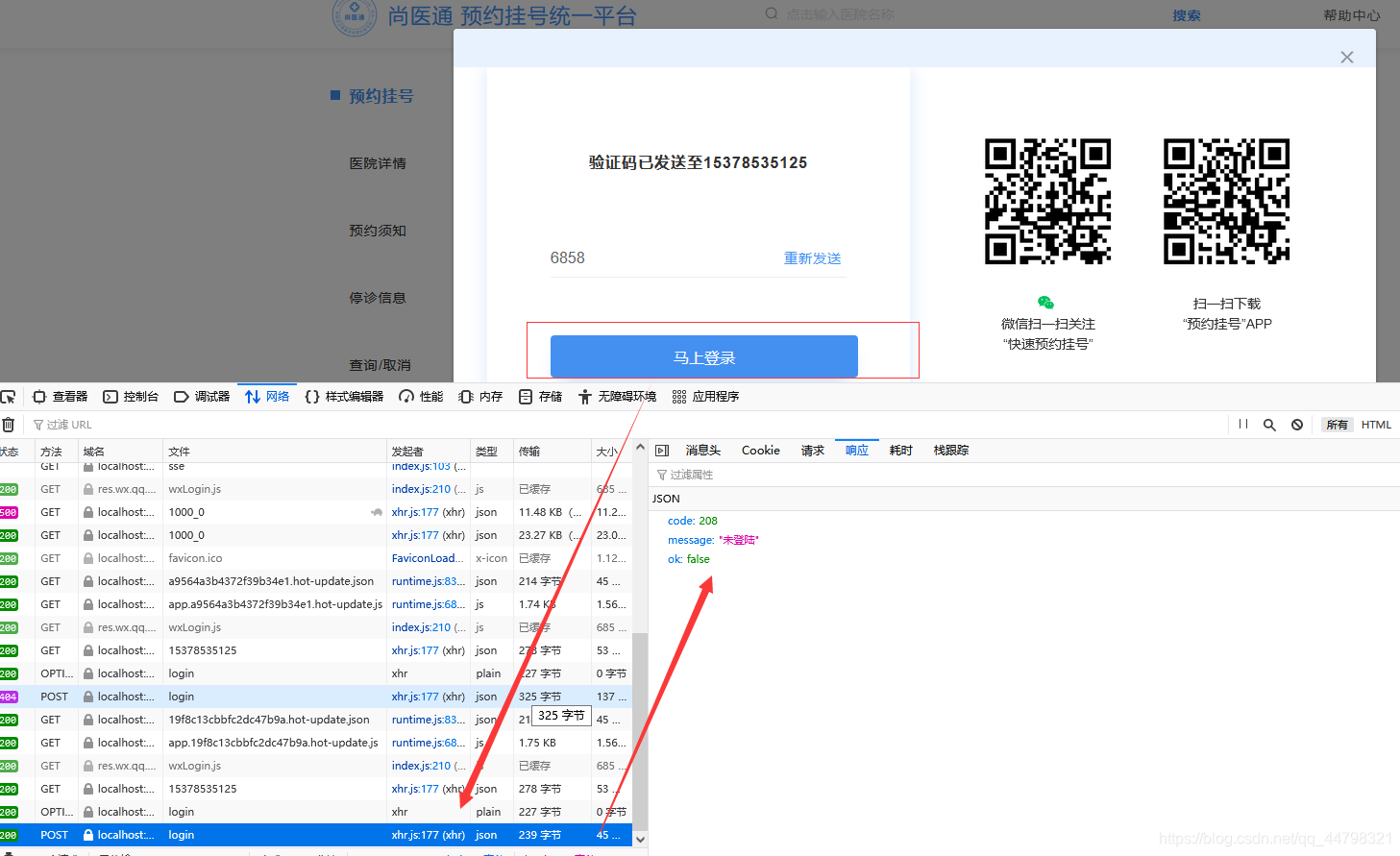Viewport: 1400px width, 856px height.
Task: Click the green WeChat icon
Action: (x=1046, y=303)
